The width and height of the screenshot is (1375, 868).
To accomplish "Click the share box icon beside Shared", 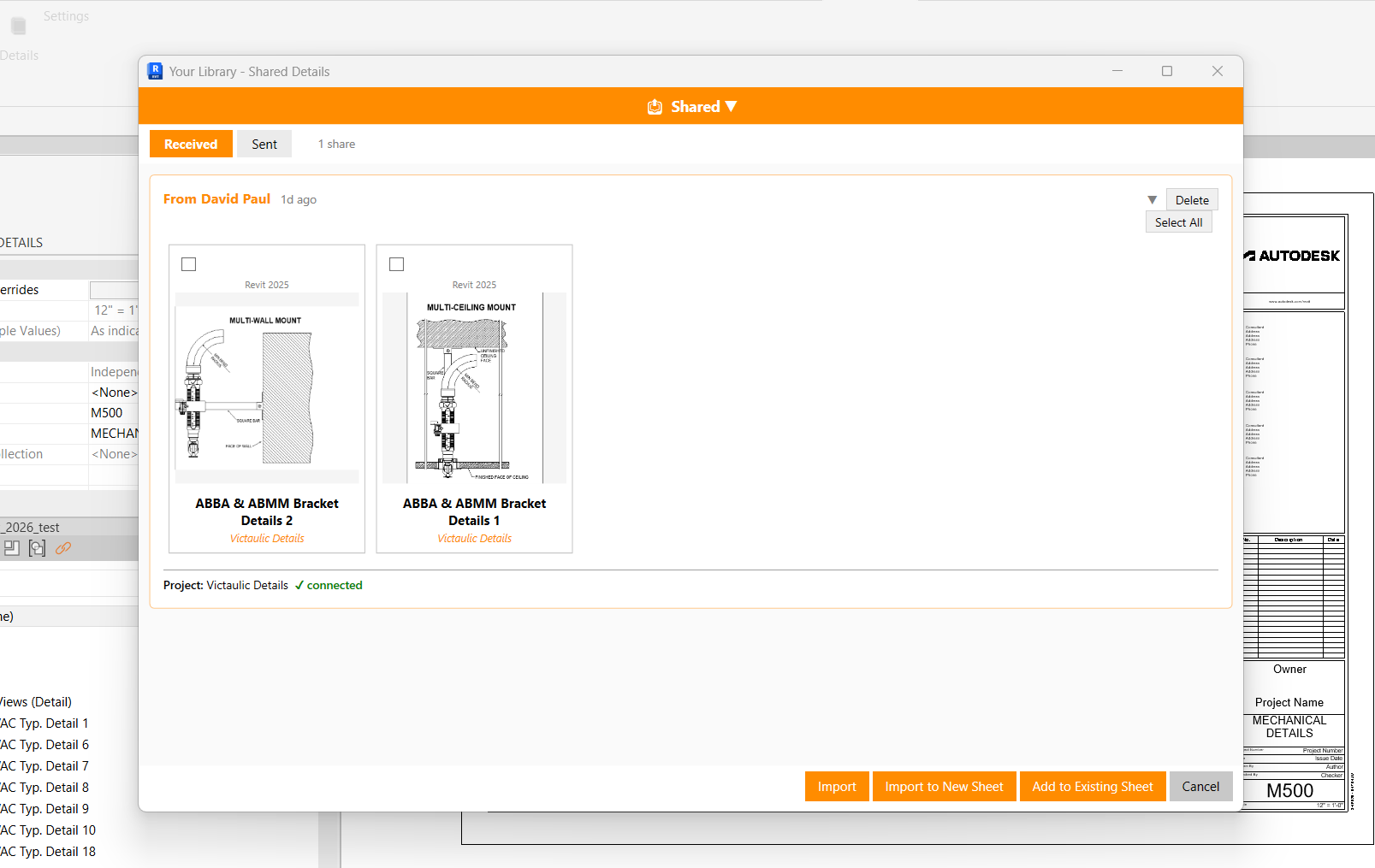I will [655, 107].
